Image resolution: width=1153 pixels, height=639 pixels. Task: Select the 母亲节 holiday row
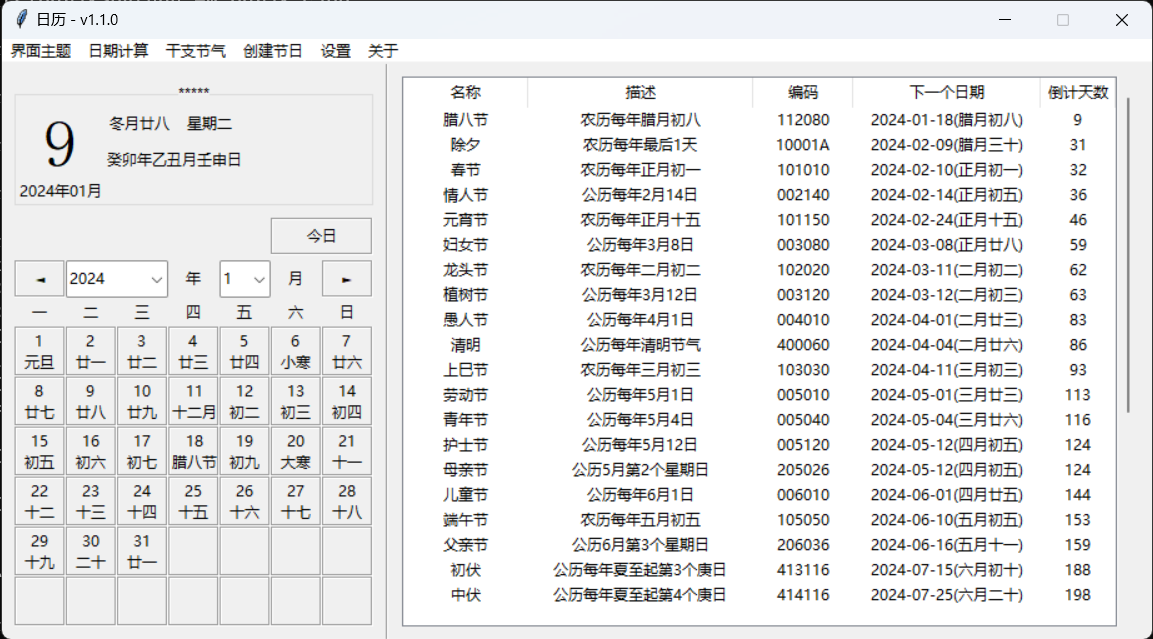click(x=760, y=470)
